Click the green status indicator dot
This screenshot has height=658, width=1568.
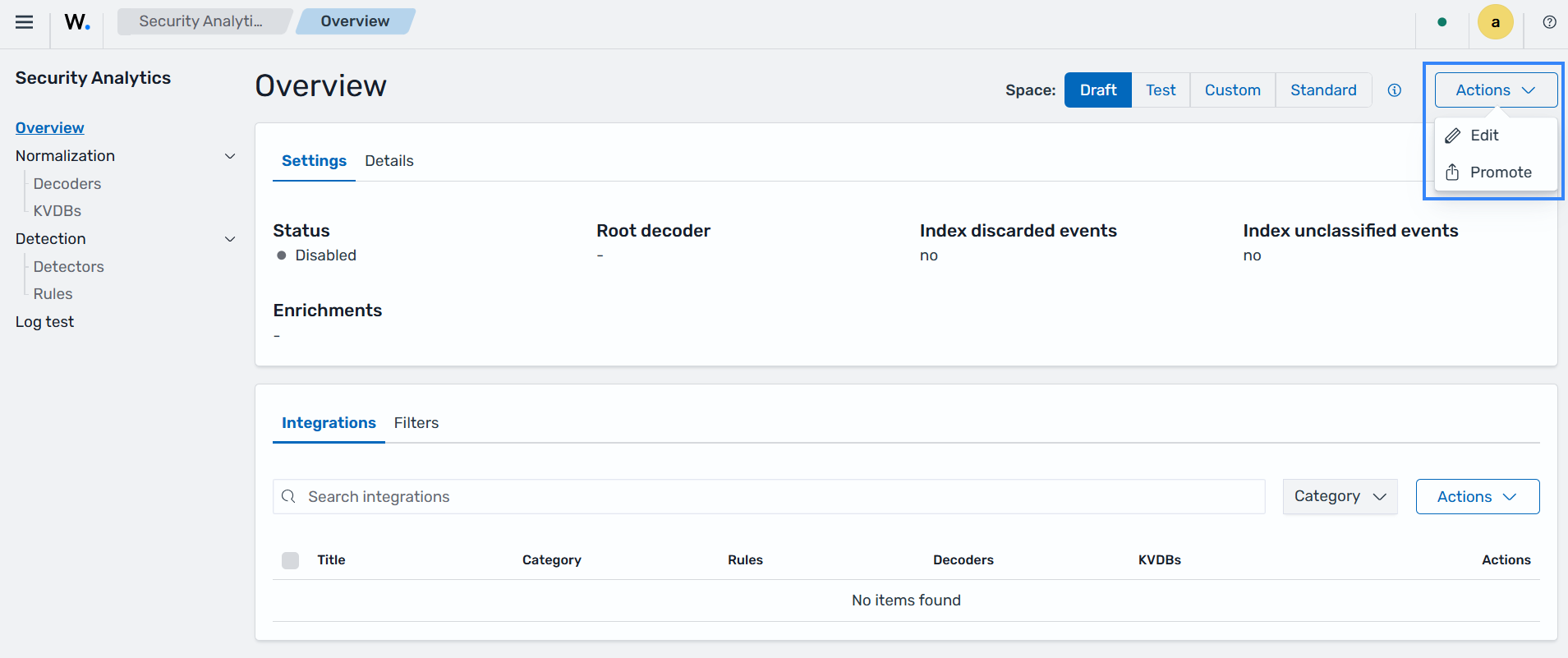tap(1442, 22)
